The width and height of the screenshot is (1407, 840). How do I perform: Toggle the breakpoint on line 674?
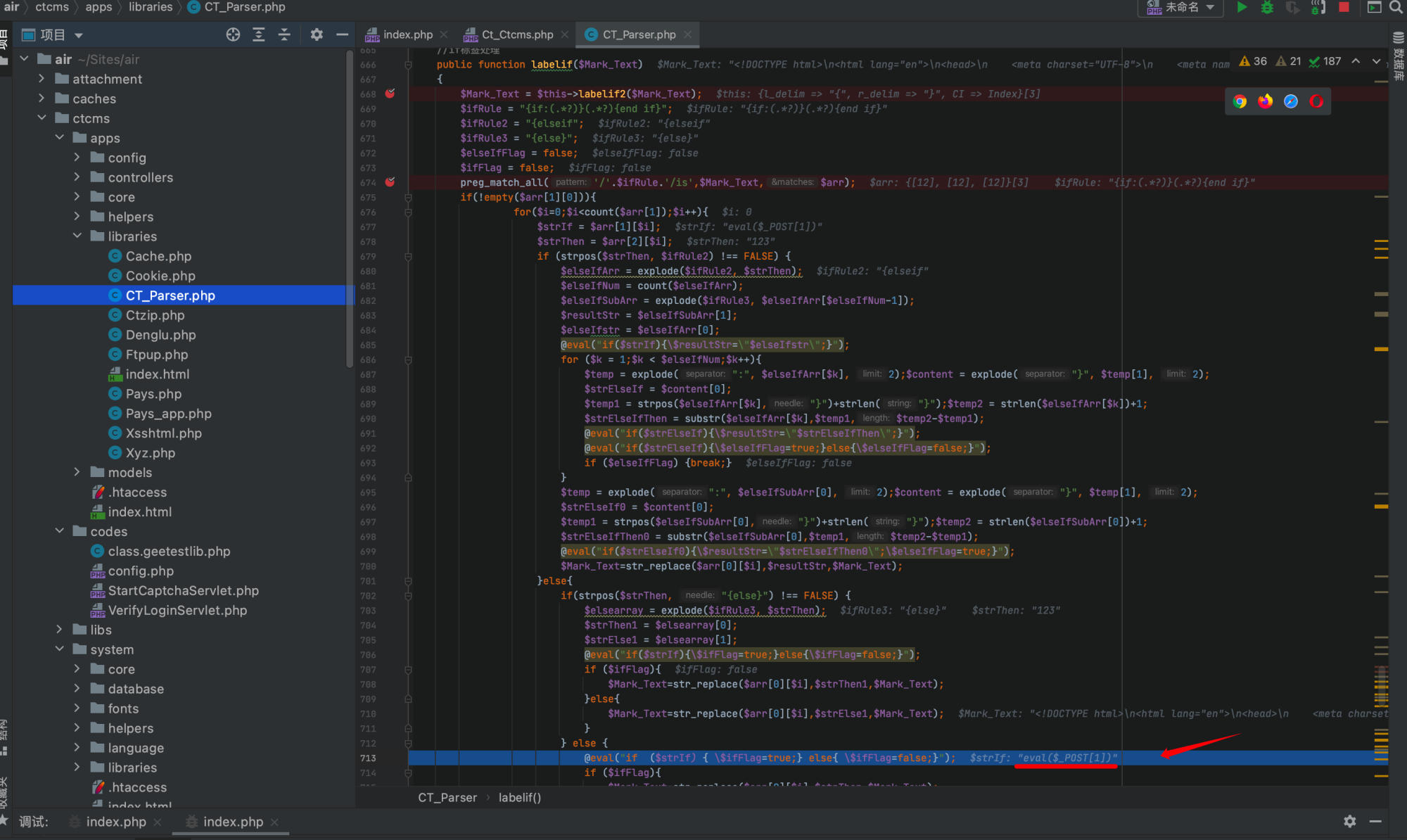click(390, 182)
